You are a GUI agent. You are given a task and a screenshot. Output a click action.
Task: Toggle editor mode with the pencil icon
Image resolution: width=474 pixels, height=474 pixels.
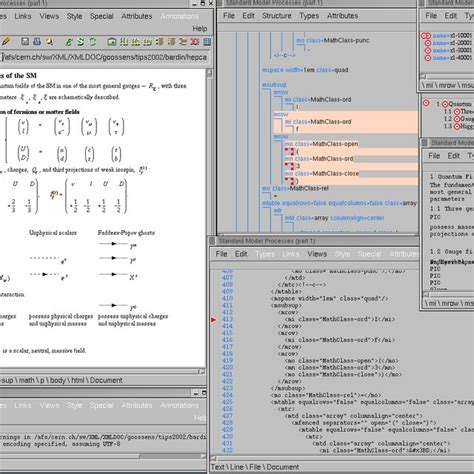tap(6, 42)
